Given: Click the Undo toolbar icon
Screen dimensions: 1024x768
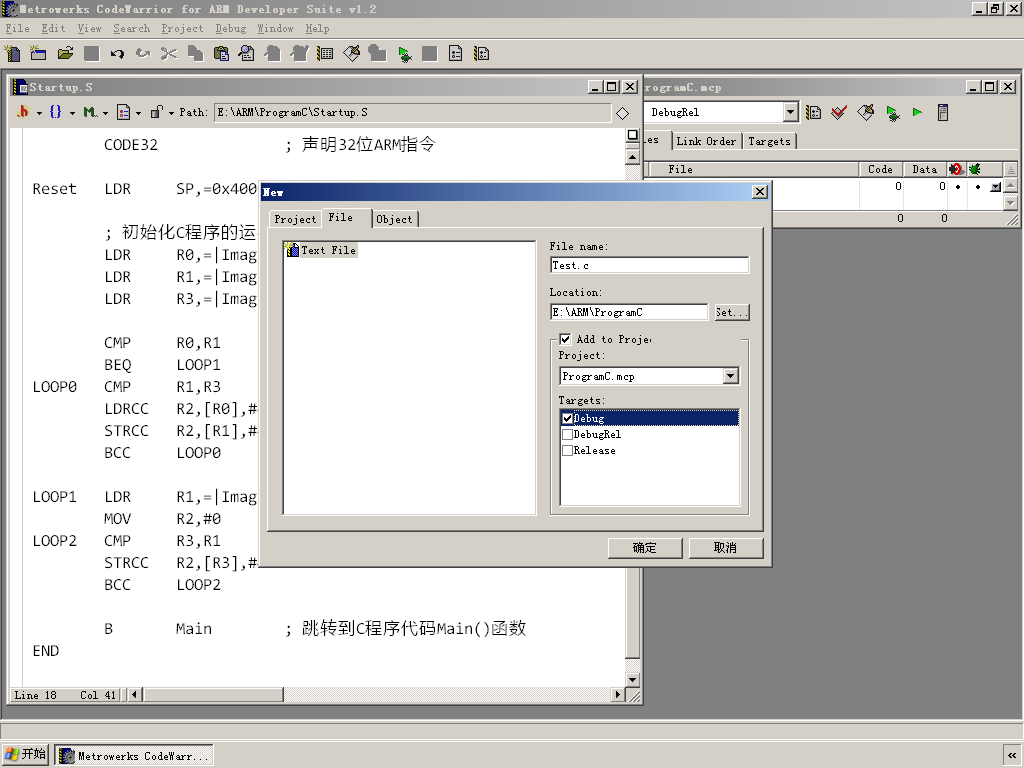Looking at the screenshot, I should 117,54.
